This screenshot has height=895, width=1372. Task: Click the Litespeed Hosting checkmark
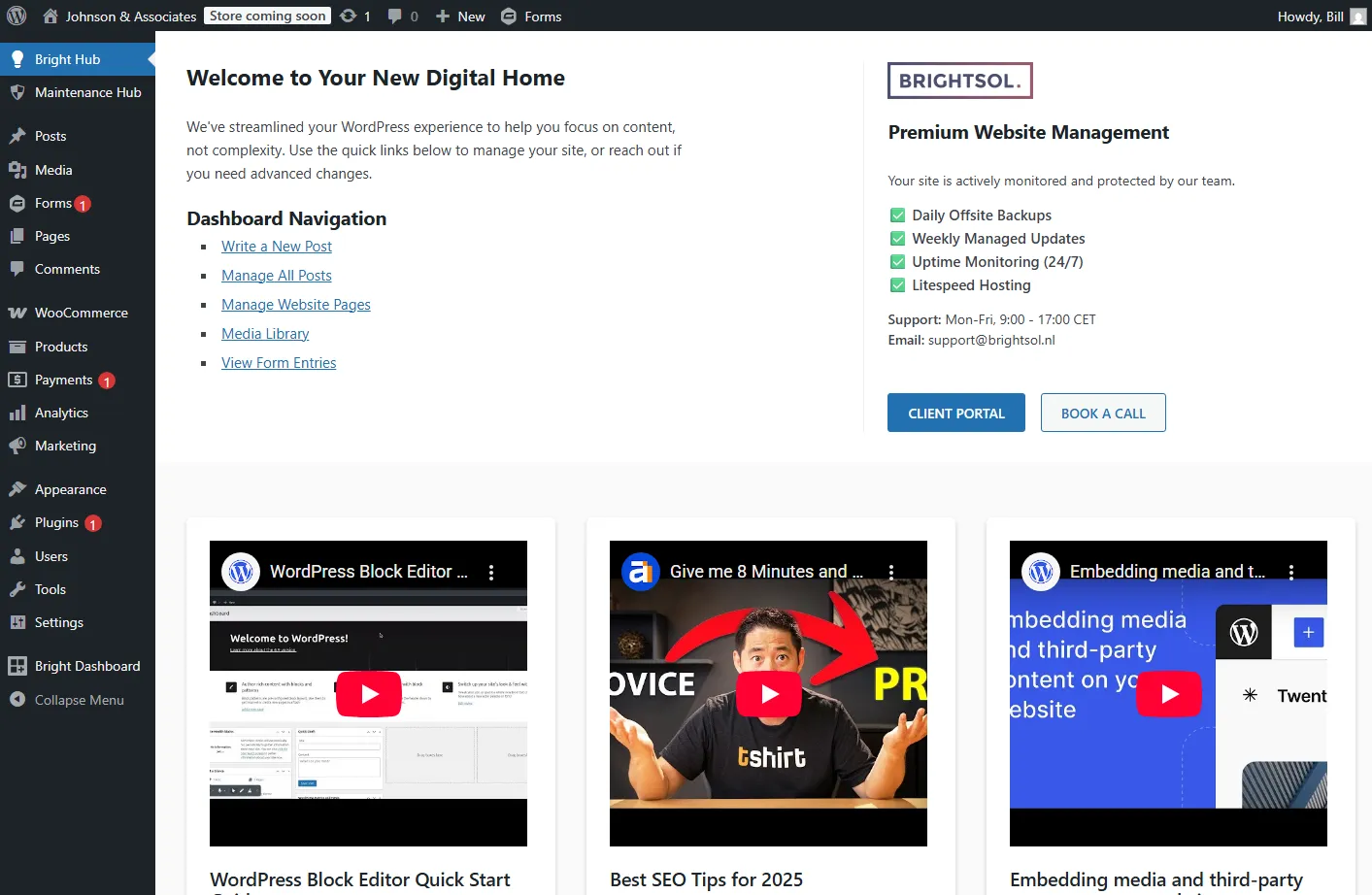(x=898, y=285)
